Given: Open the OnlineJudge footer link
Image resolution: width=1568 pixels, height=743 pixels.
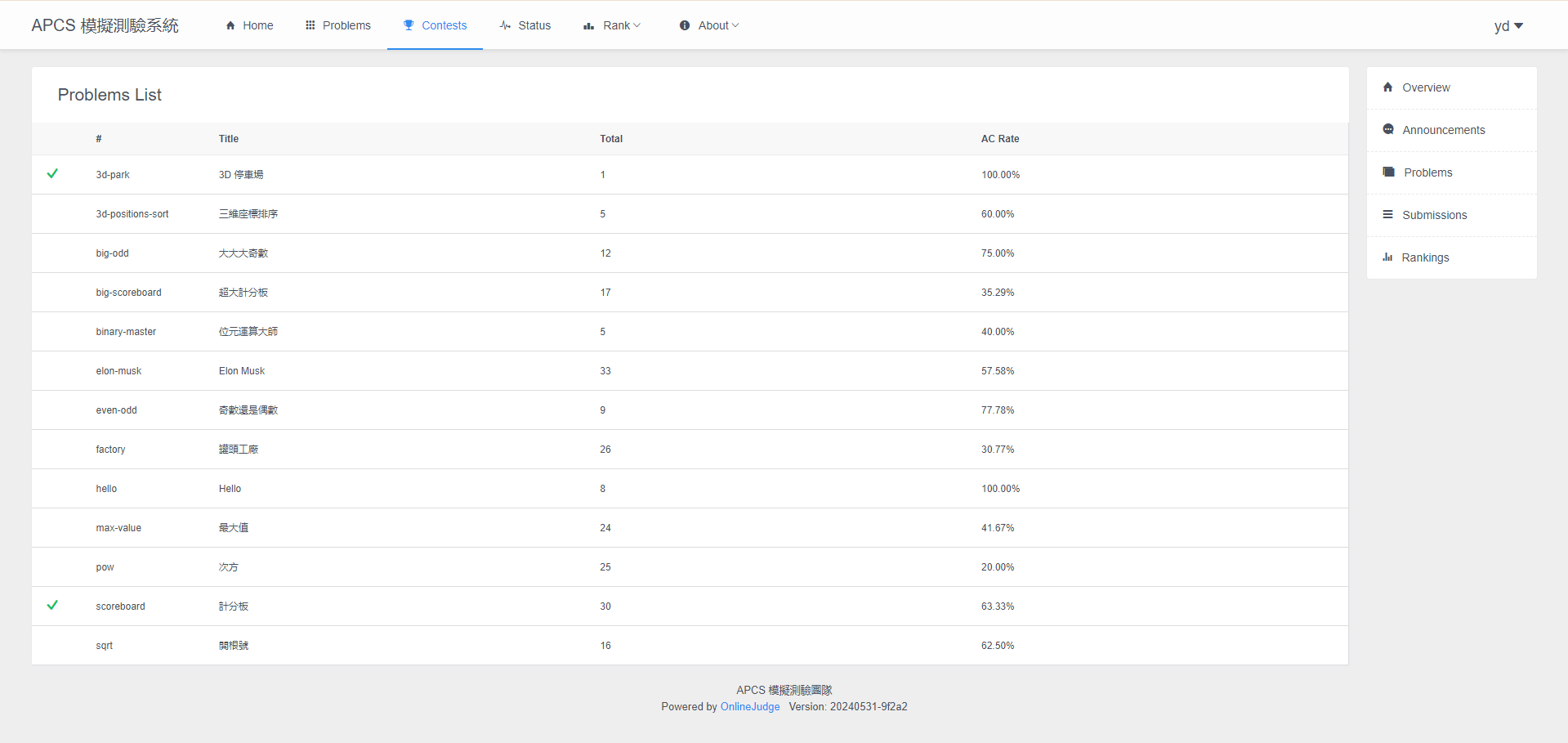Looking at the screenshot, I should [x=749, y=707].
